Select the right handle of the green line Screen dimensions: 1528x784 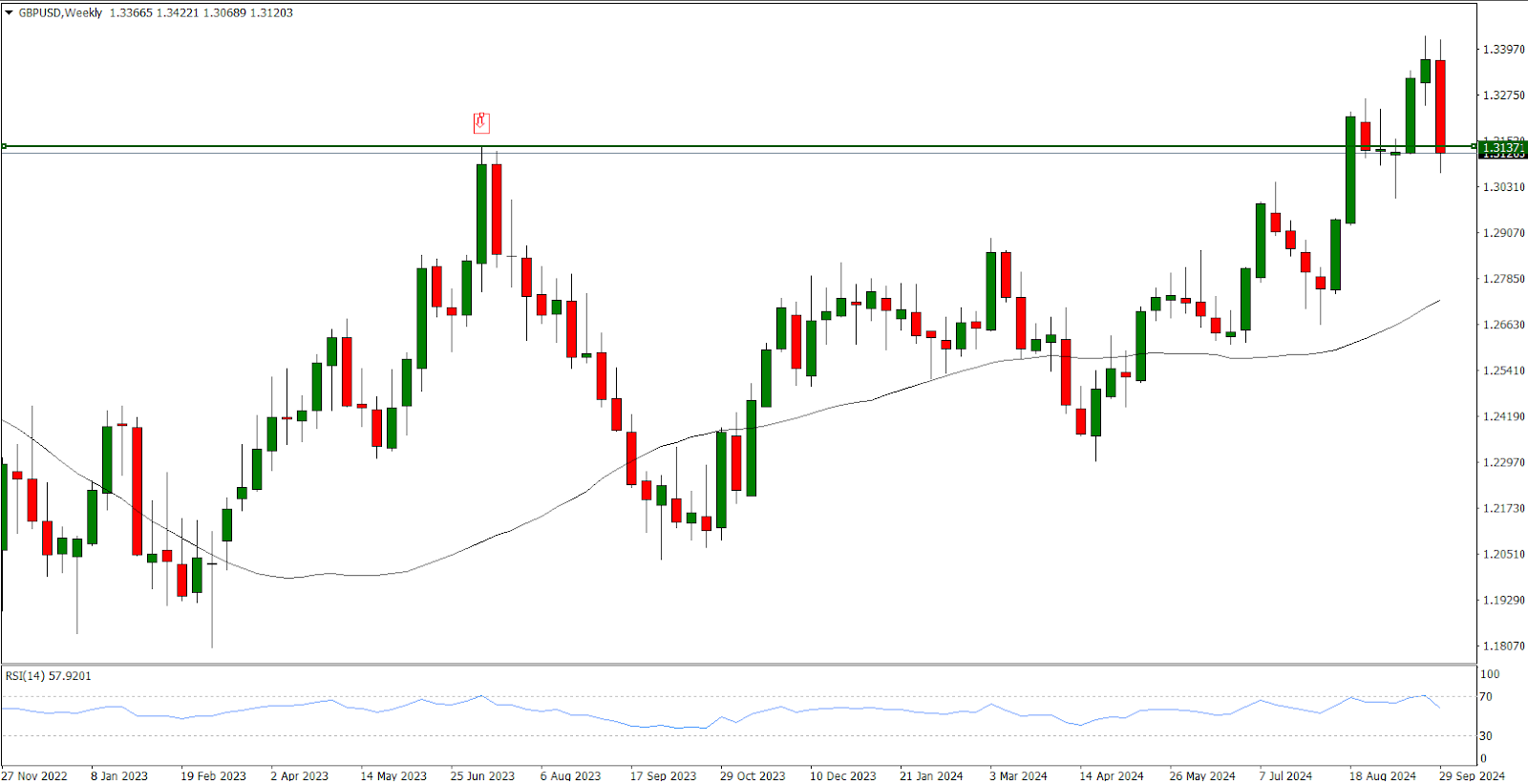(x=1474, y=146)
